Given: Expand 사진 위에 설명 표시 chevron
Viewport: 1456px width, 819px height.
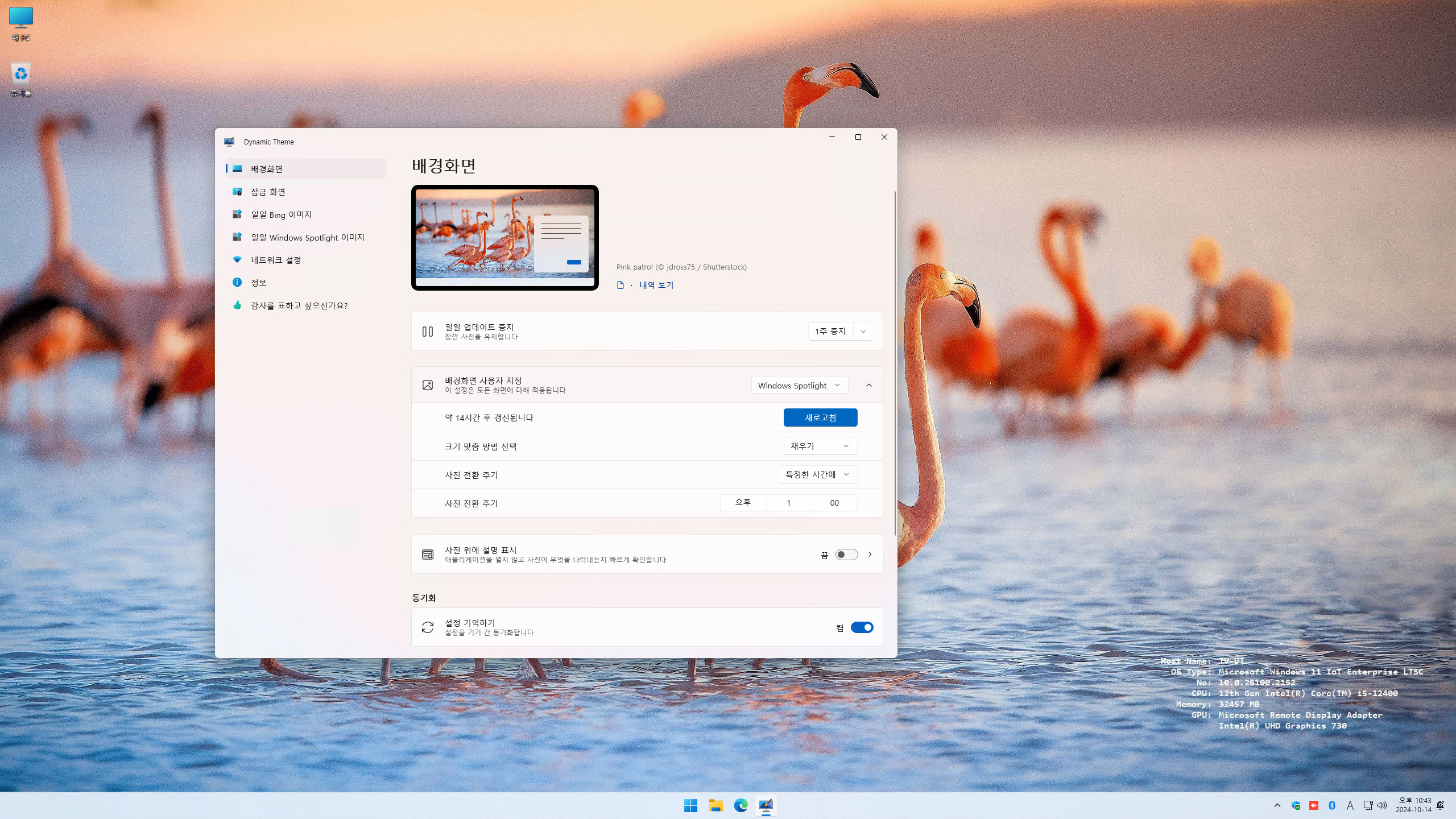Looking at the screenshot, I should (x=870, y=555).
